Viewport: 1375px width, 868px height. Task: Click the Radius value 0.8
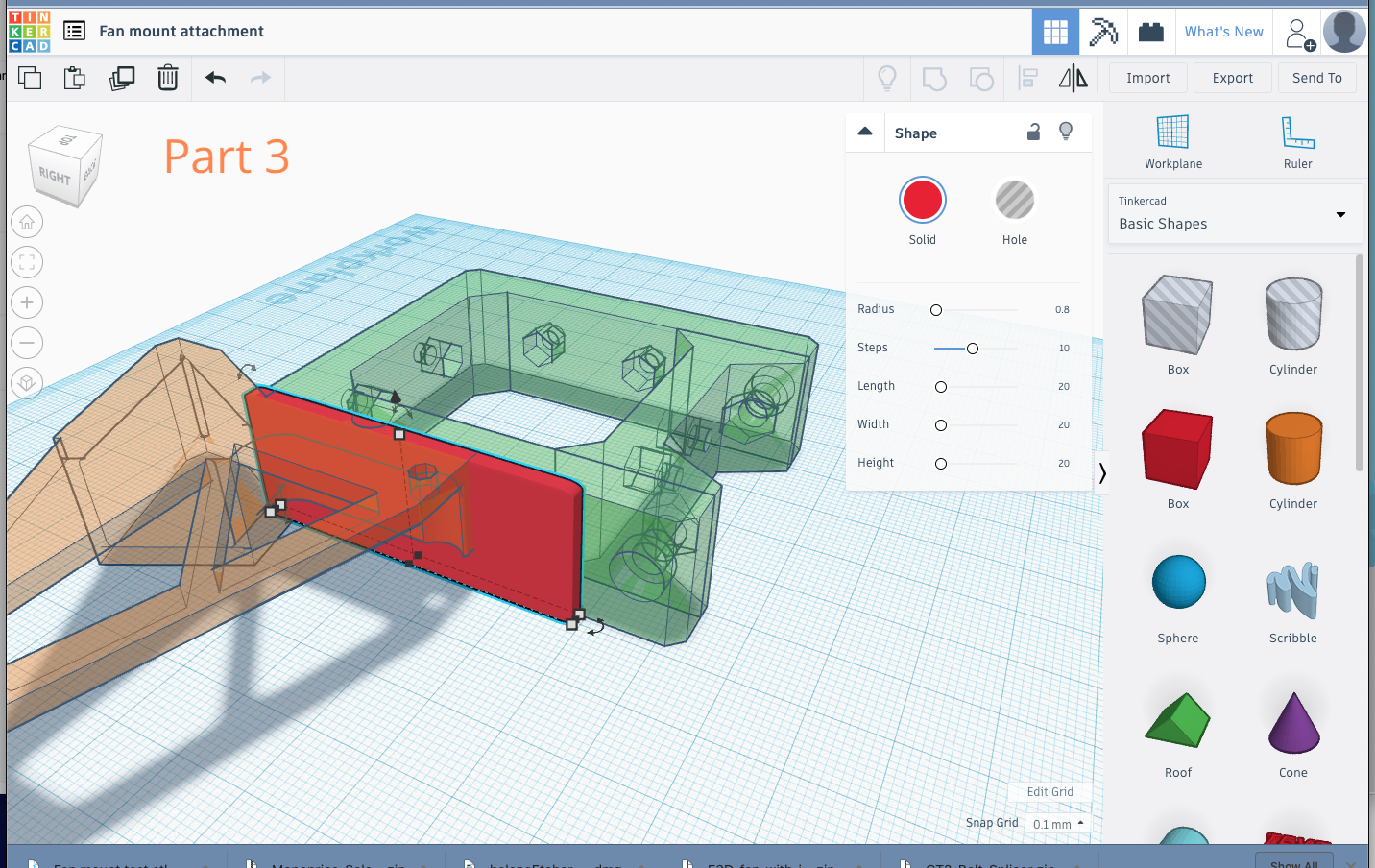tap(1062, 310)
